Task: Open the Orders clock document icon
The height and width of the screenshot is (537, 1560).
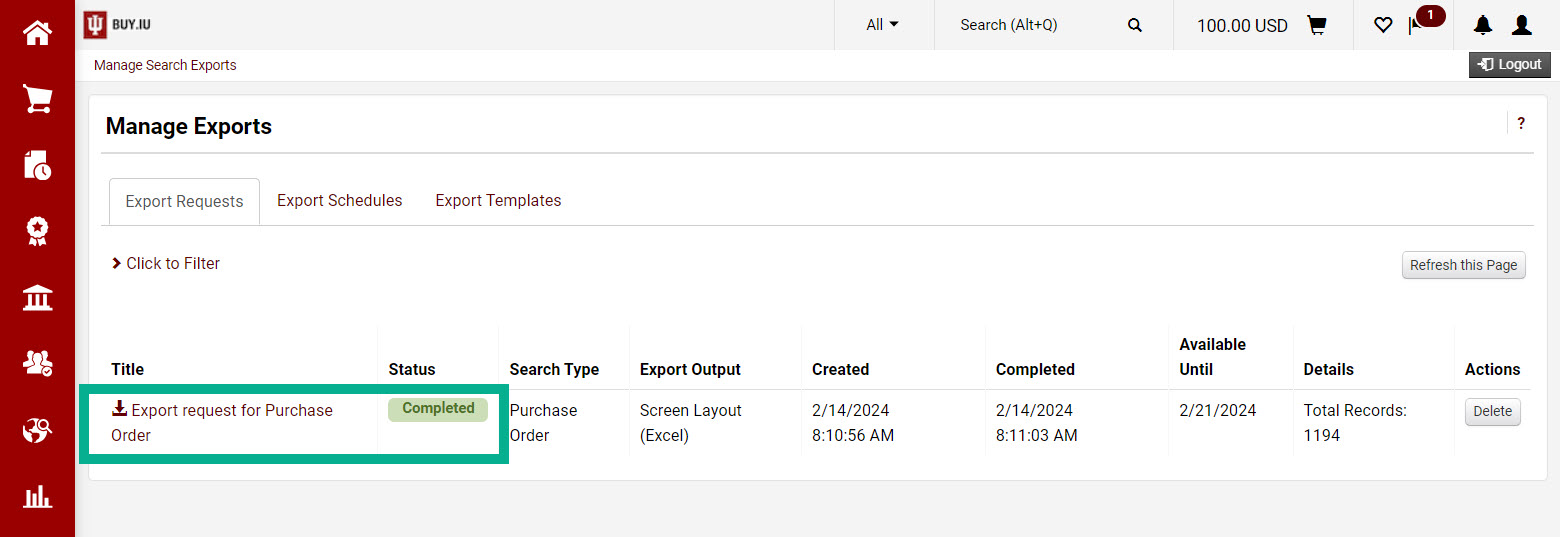Action: (x=37, y=165)
